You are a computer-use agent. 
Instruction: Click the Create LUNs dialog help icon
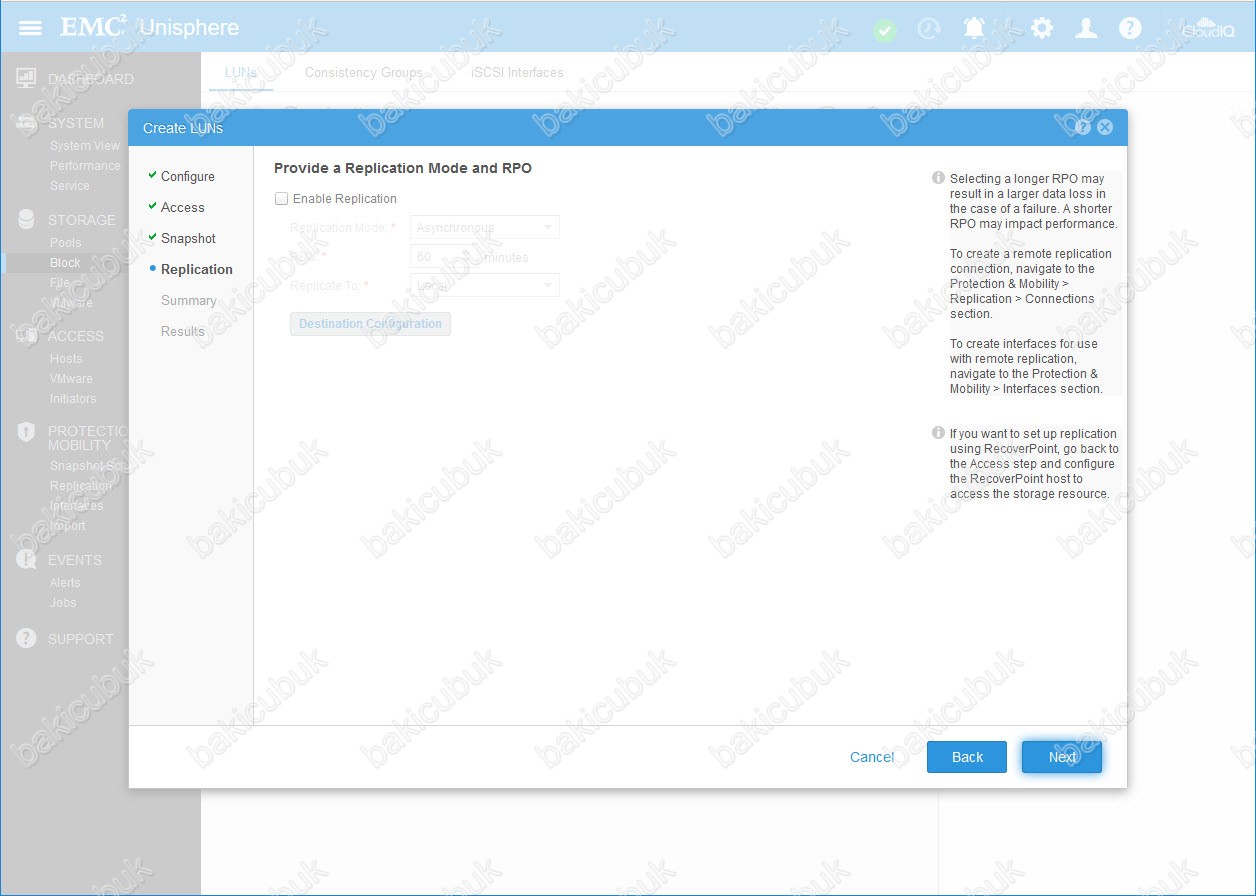1083,127
